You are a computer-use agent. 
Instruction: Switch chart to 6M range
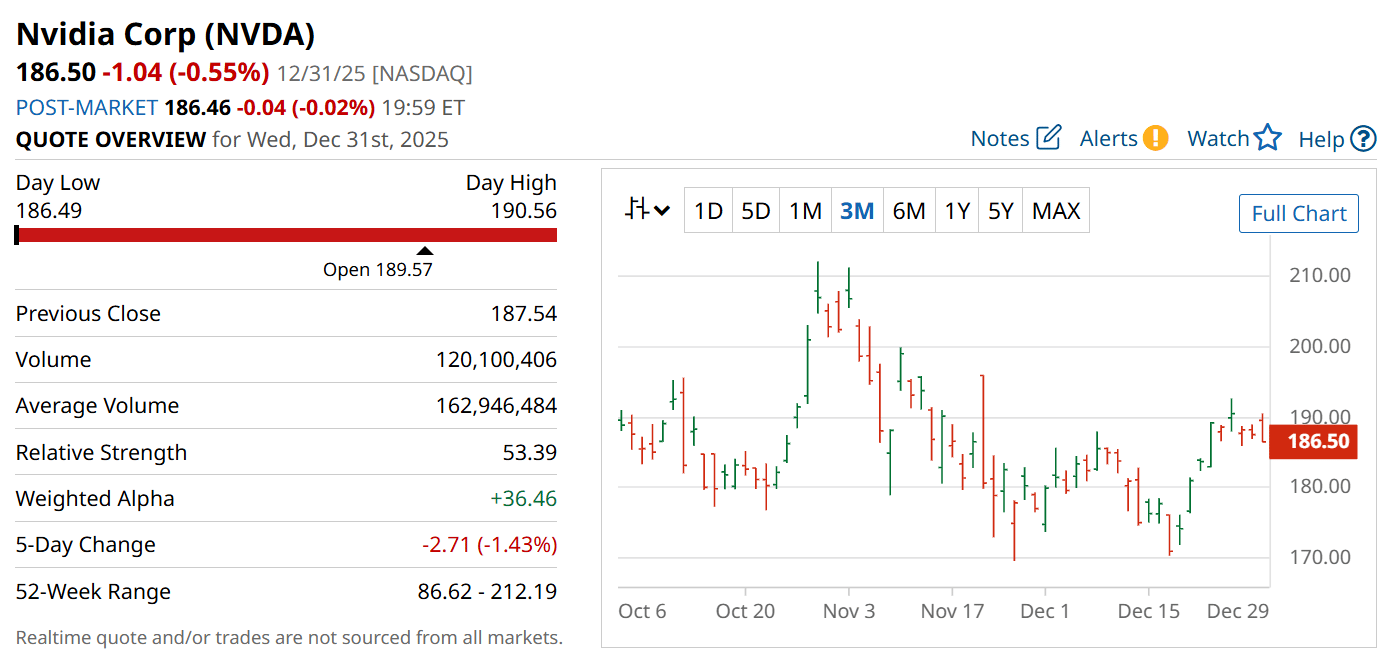pyautogui.click(x=908, y=211)
